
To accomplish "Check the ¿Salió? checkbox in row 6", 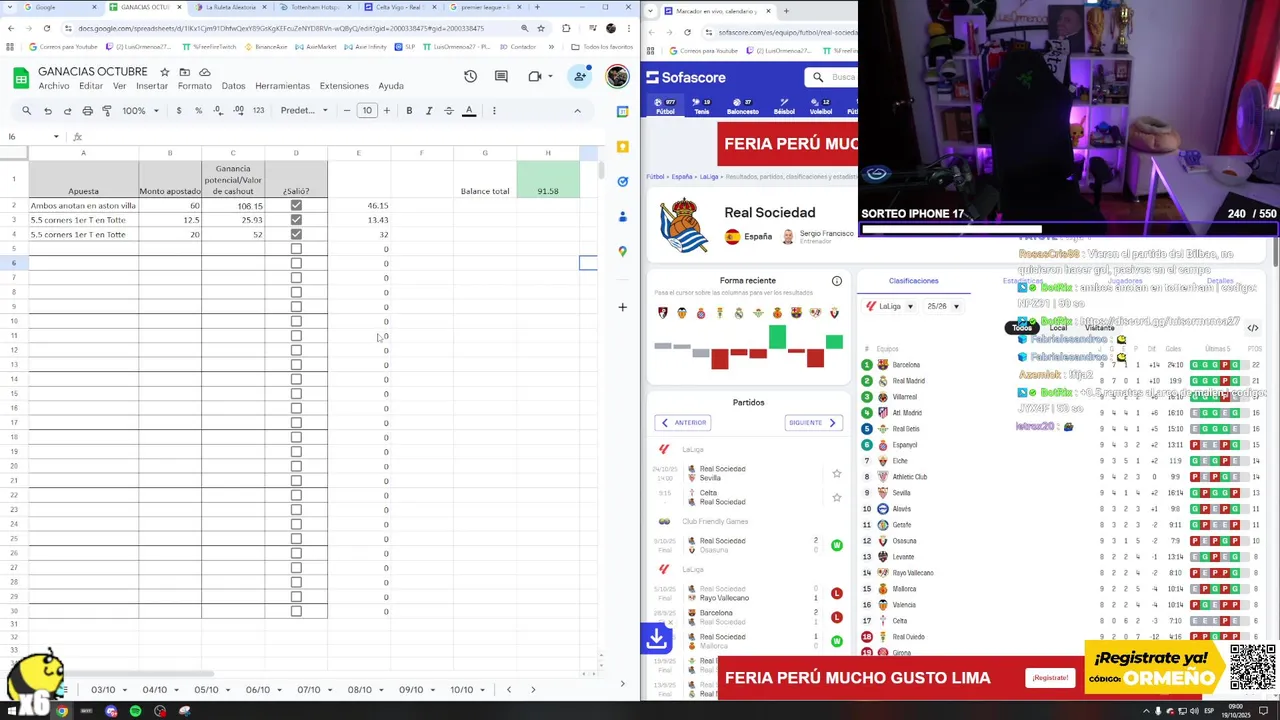I will tap(296, 263).
